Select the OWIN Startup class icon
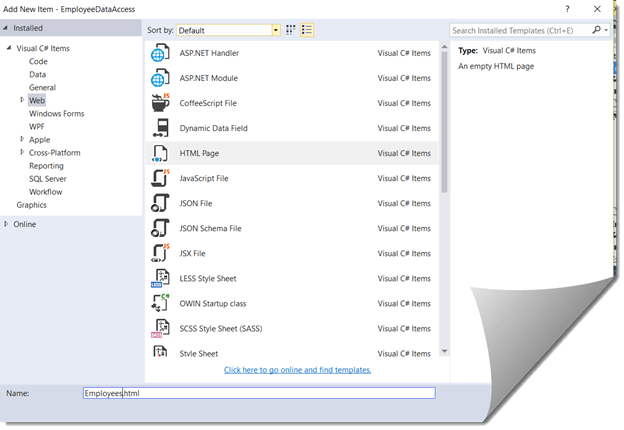 pyautogui.click(x=160, y=304)
